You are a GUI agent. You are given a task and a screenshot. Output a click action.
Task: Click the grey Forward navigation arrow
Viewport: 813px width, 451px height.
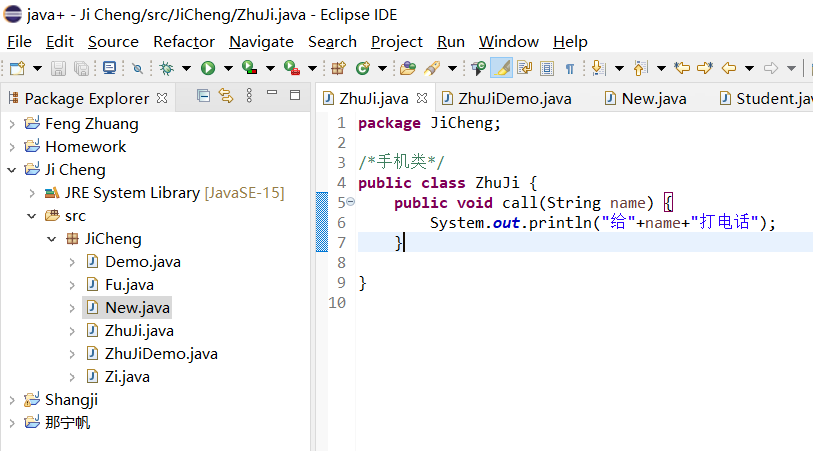click(771, 68)
